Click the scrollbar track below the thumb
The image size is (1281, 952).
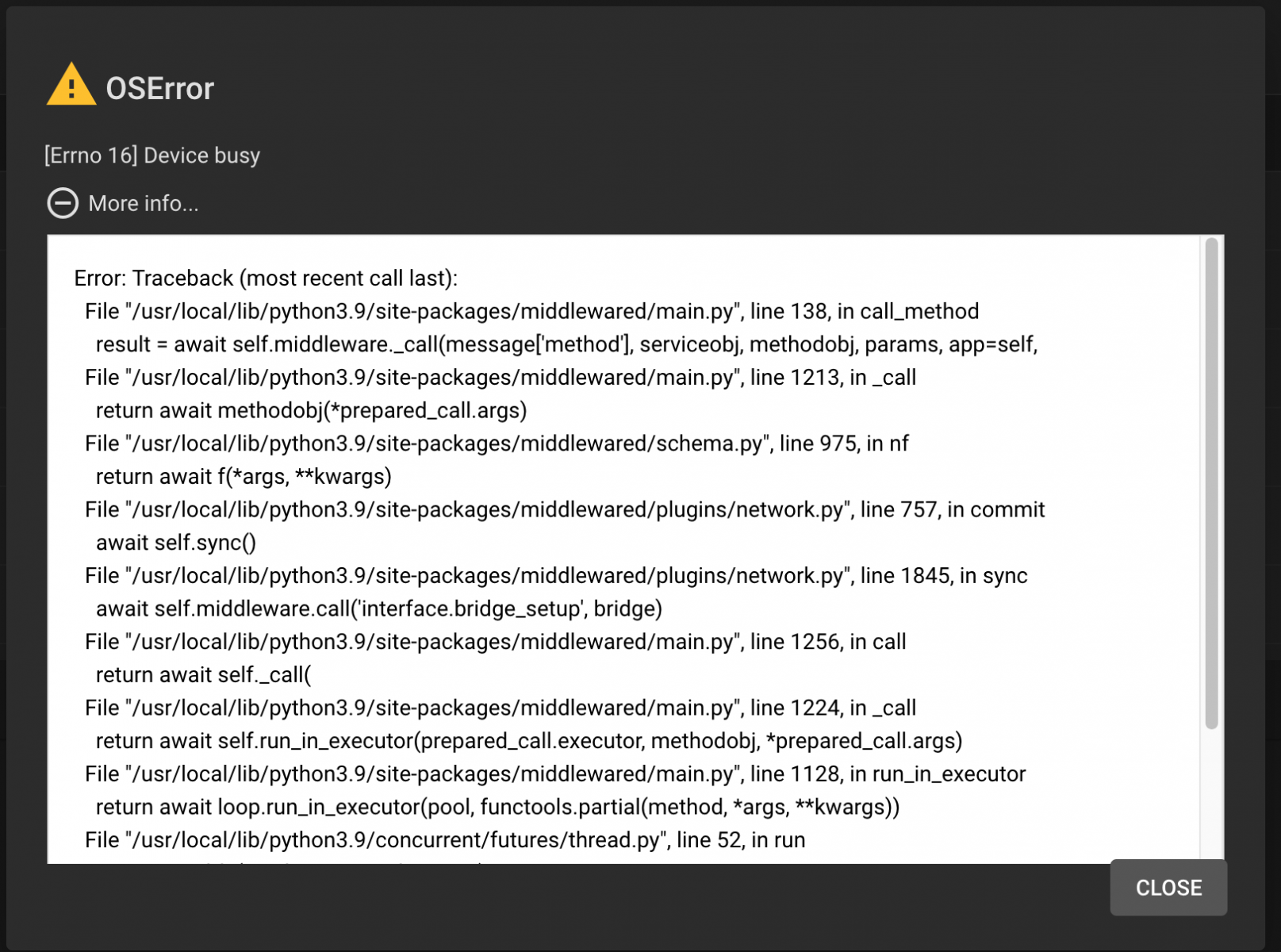pyautogui.click(x=1211, y=793)
